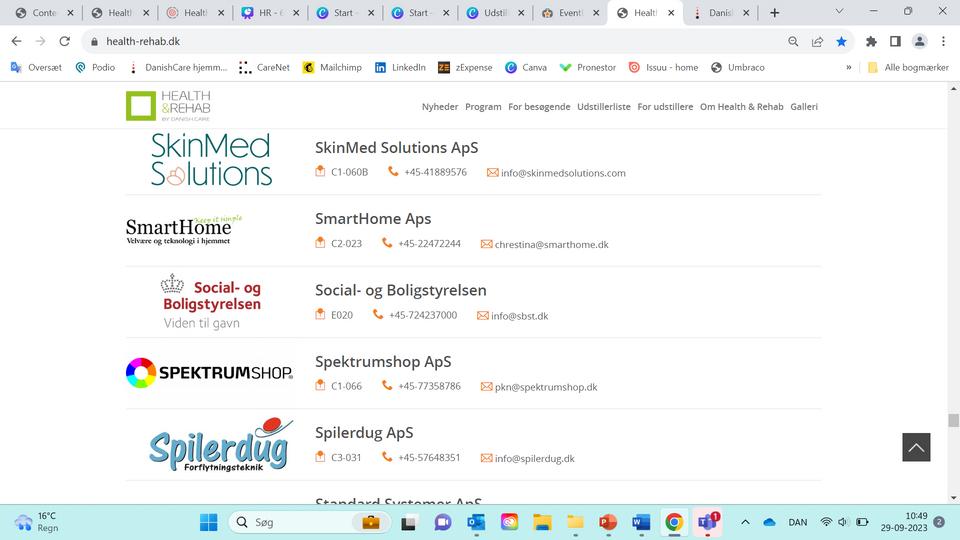This screenshot has height=540, width=960.
Task: Open the Alle bogmærker folder
Action: [909, 67]
